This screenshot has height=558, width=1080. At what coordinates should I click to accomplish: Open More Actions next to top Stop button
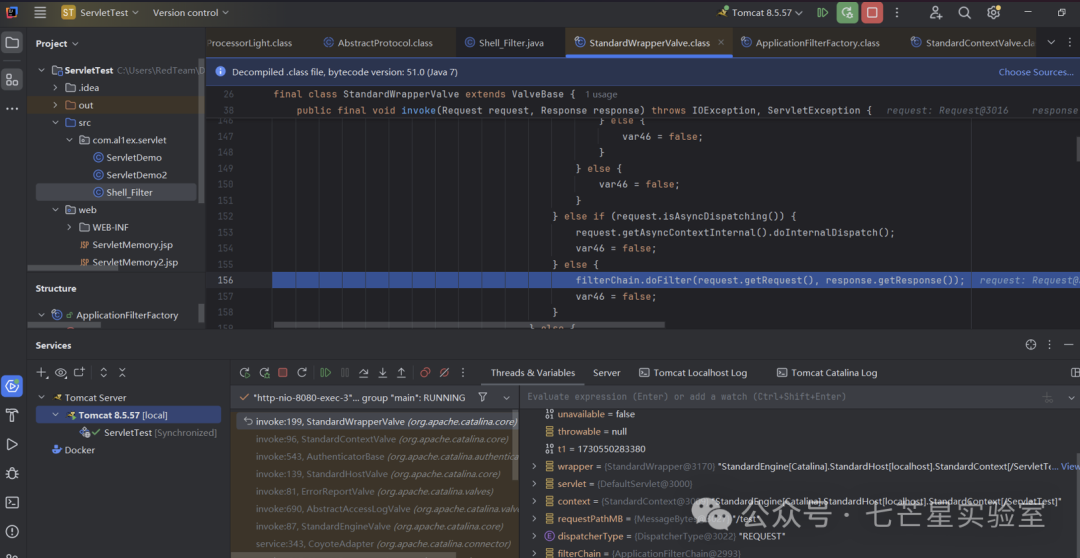click(897, 12)
